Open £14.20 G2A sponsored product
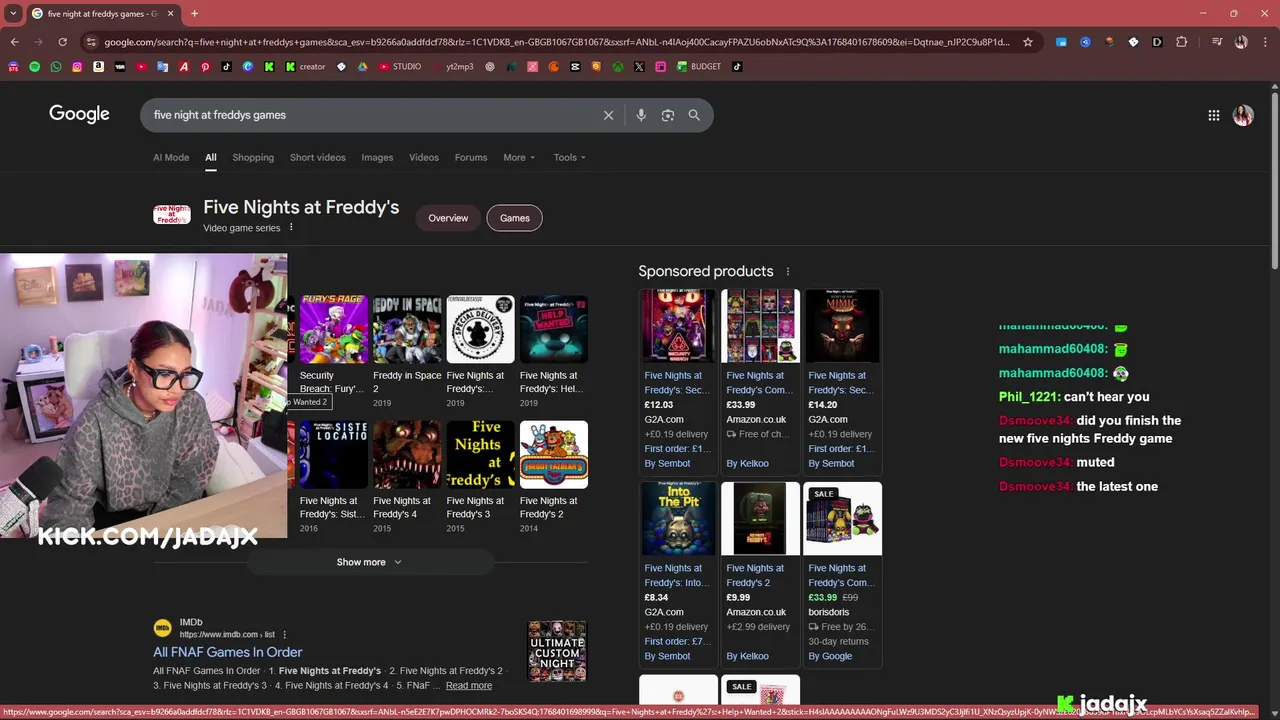 tap(842, 380)
